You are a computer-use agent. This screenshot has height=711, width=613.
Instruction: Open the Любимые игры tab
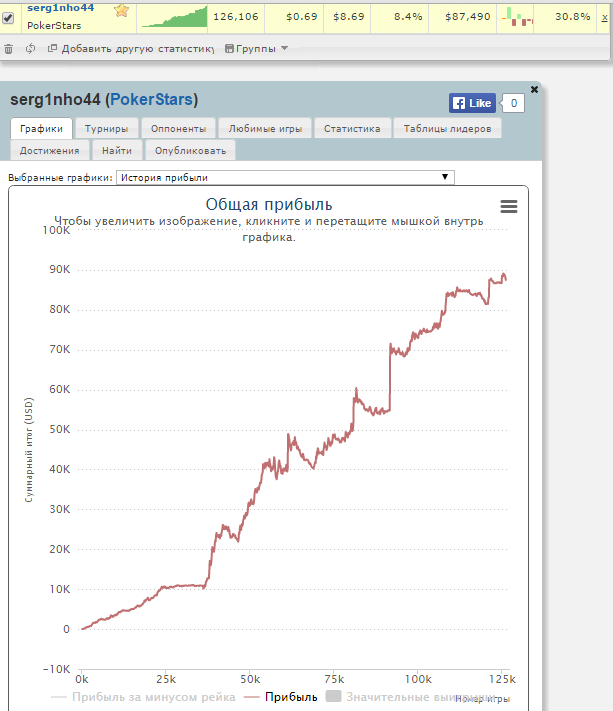click(x=265, y=129)
